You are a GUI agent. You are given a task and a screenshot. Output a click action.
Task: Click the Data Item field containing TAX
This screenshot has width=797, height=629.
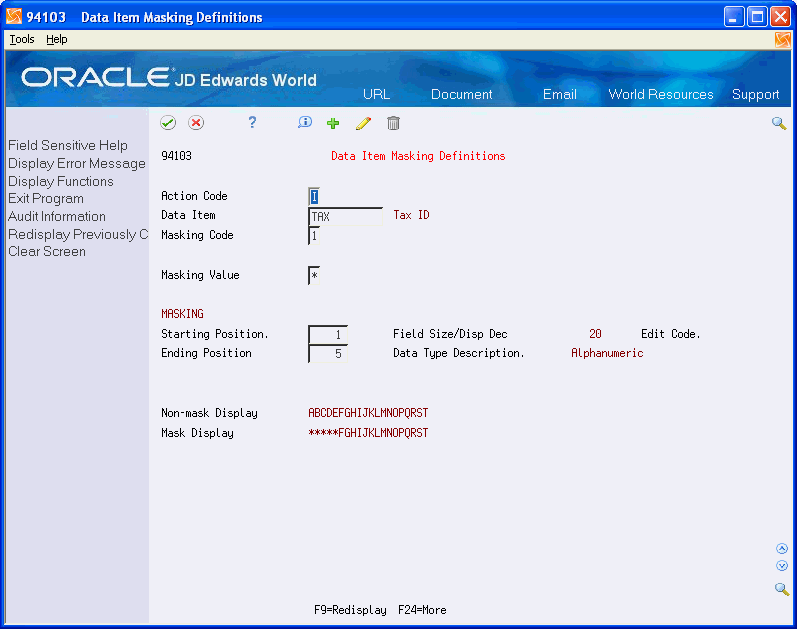tap(345, 216)
